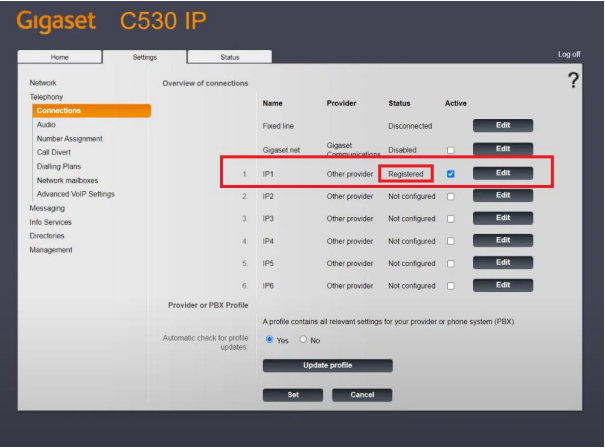Image resolution: width=605 pixels, height=448 pixels.
Task: Check the IP5 Active checkbox
Action: point(450,264)
